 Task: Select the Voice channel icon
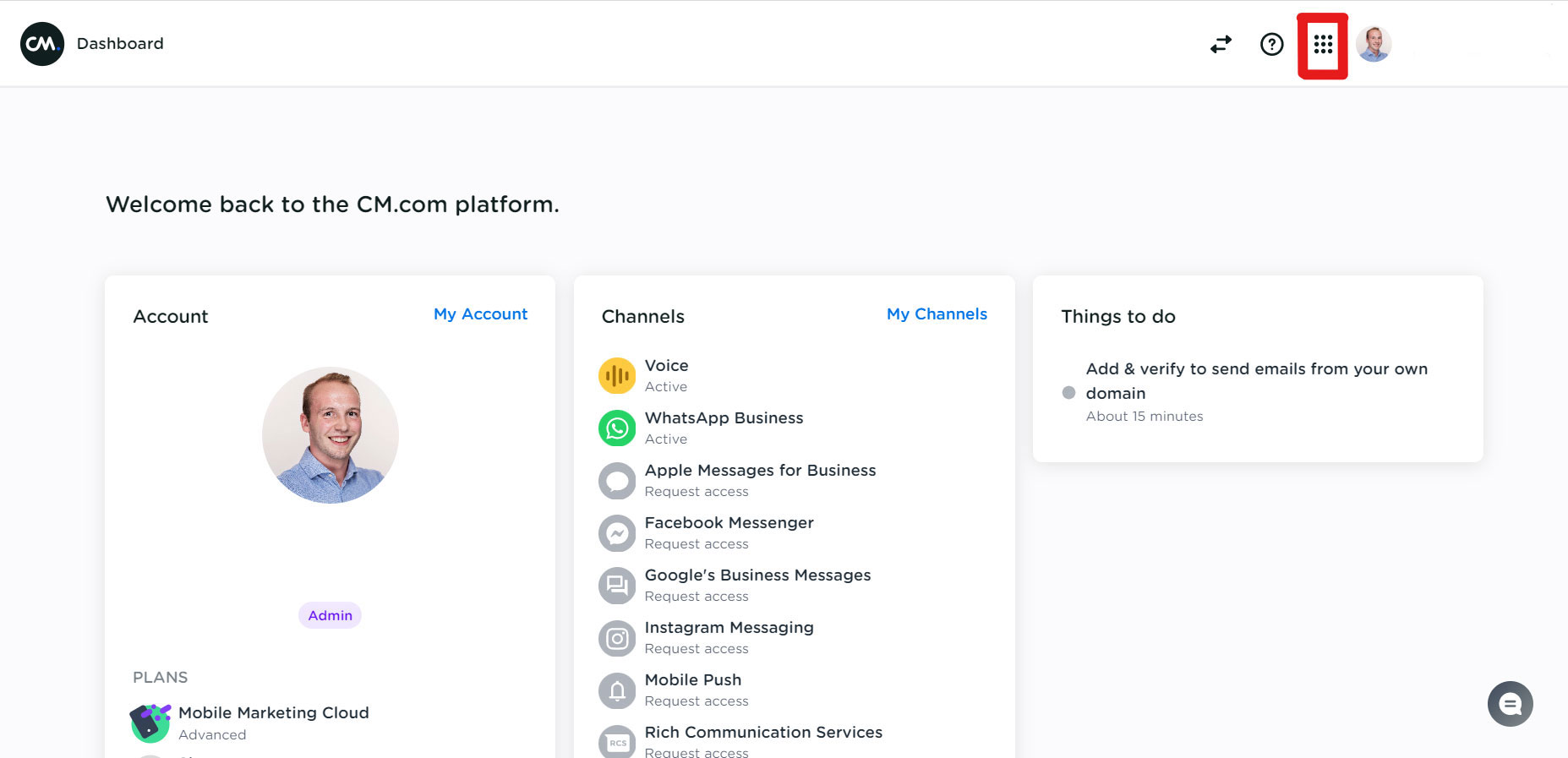617,375
